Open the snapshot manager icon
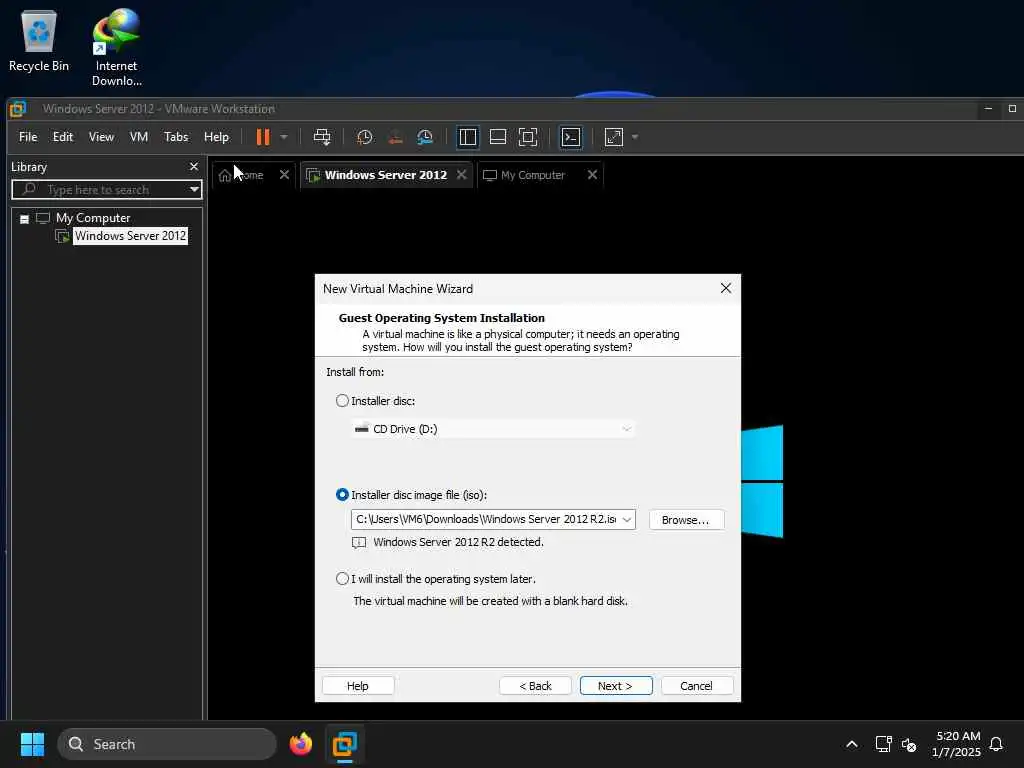Image resolution: width=1024 pixels, height=768 pixels. click(x=425, y=137)
